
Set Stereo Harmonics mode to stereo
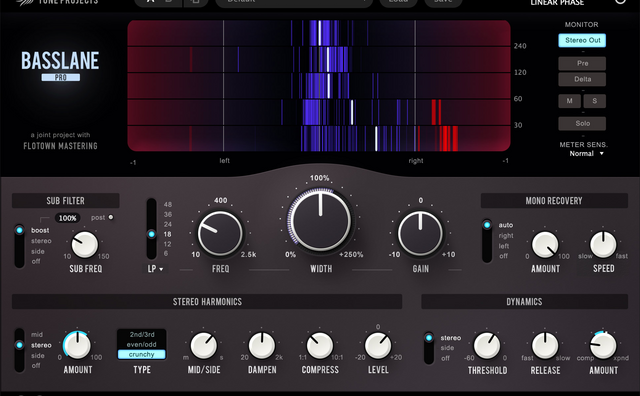click(x=41, y=345)
